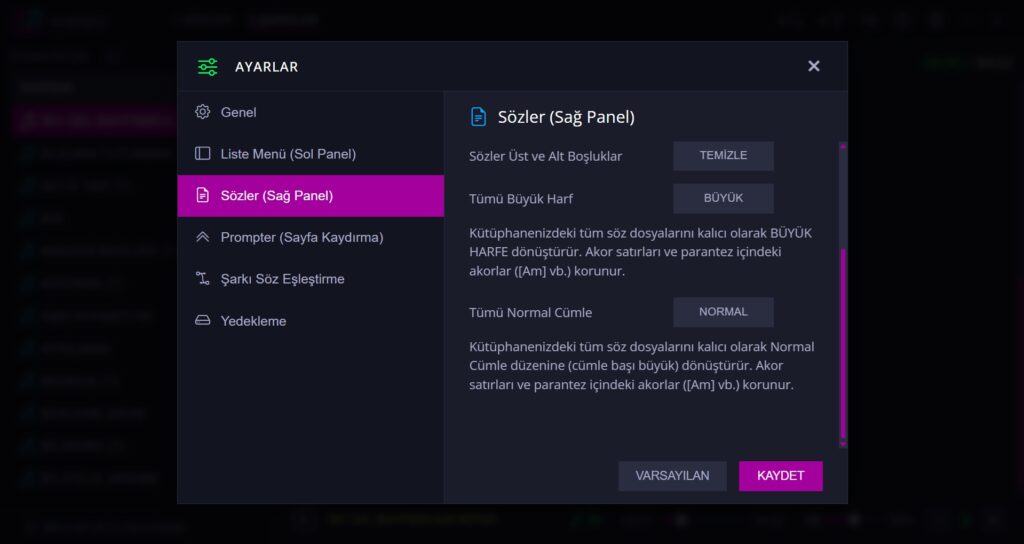Open the Genel settings label
This screenshot has height=544, width=1024.
[238, 112]
